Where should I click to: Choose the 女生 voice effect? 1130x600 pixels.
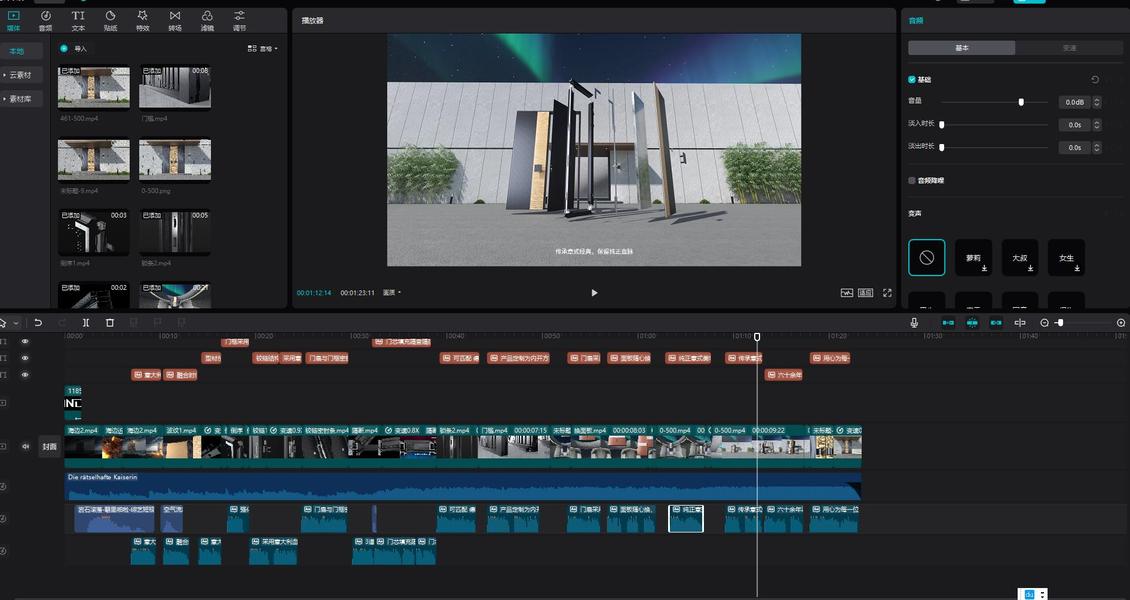[x=1066, y=258]
